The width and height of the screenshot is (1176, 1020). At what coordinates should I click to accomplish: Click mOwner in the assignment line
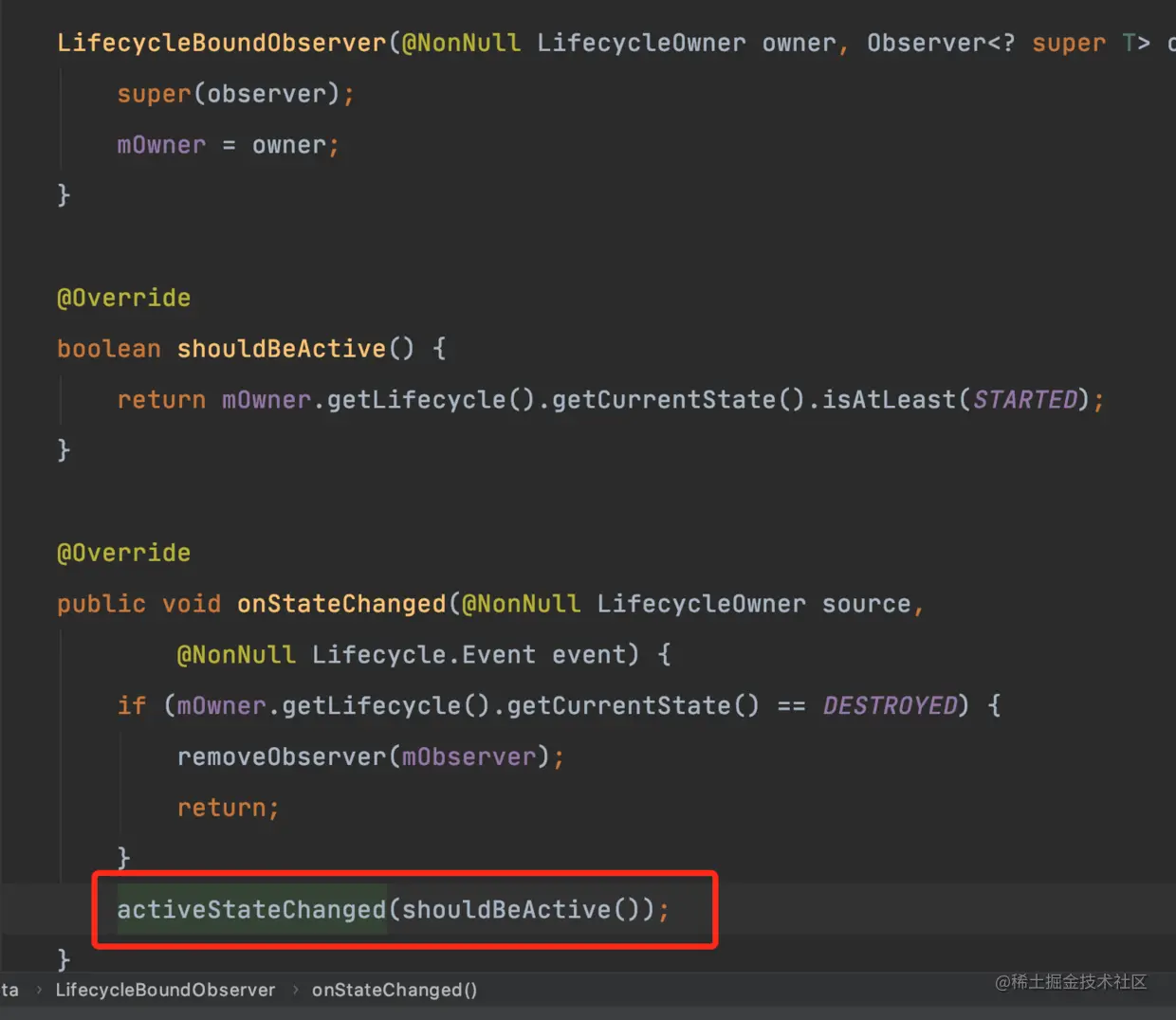tap(161, 145)
